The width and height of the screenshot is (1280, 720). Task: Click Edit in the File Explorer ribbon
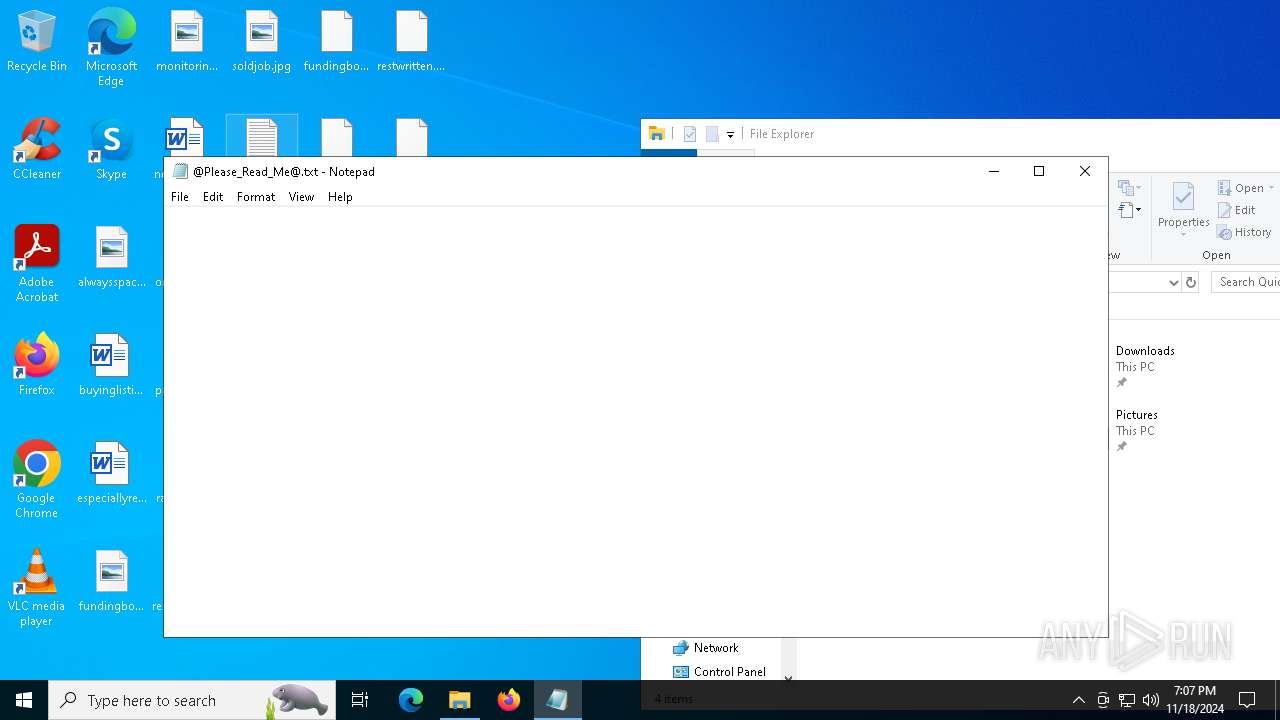pos(1237,210)
